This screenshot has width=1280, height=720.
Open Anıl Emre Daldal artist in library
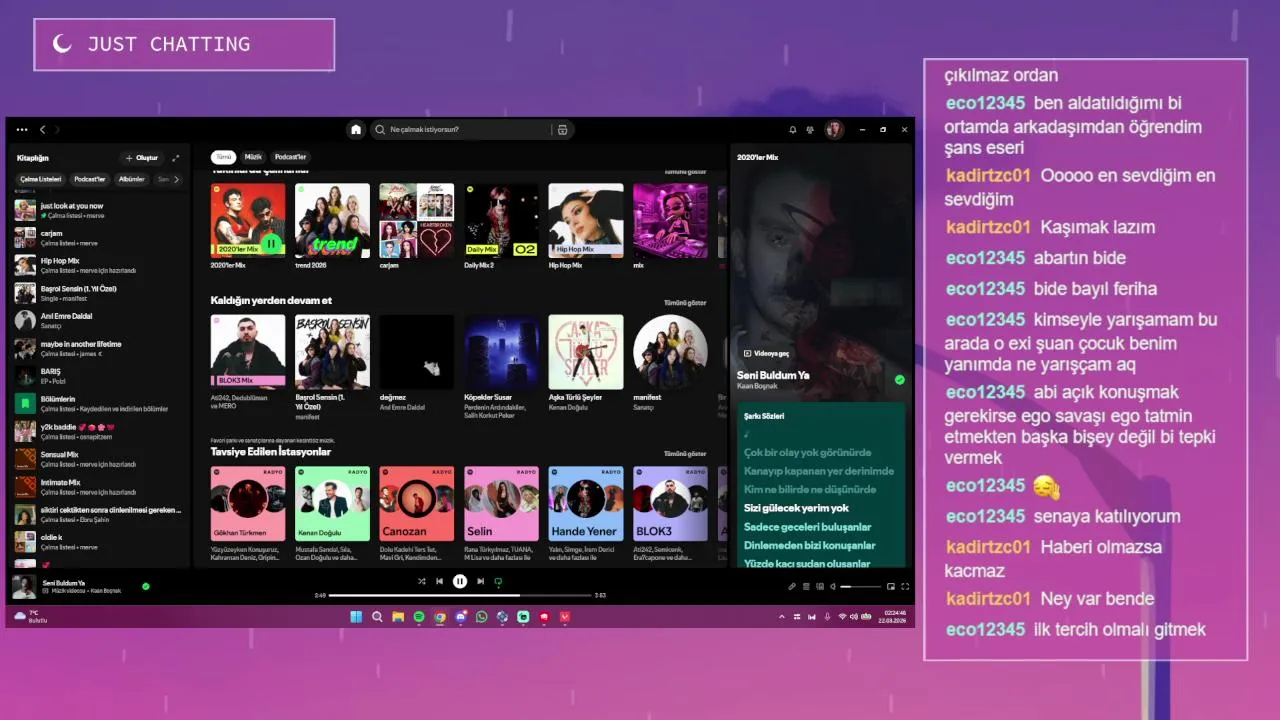coord(98,321)
